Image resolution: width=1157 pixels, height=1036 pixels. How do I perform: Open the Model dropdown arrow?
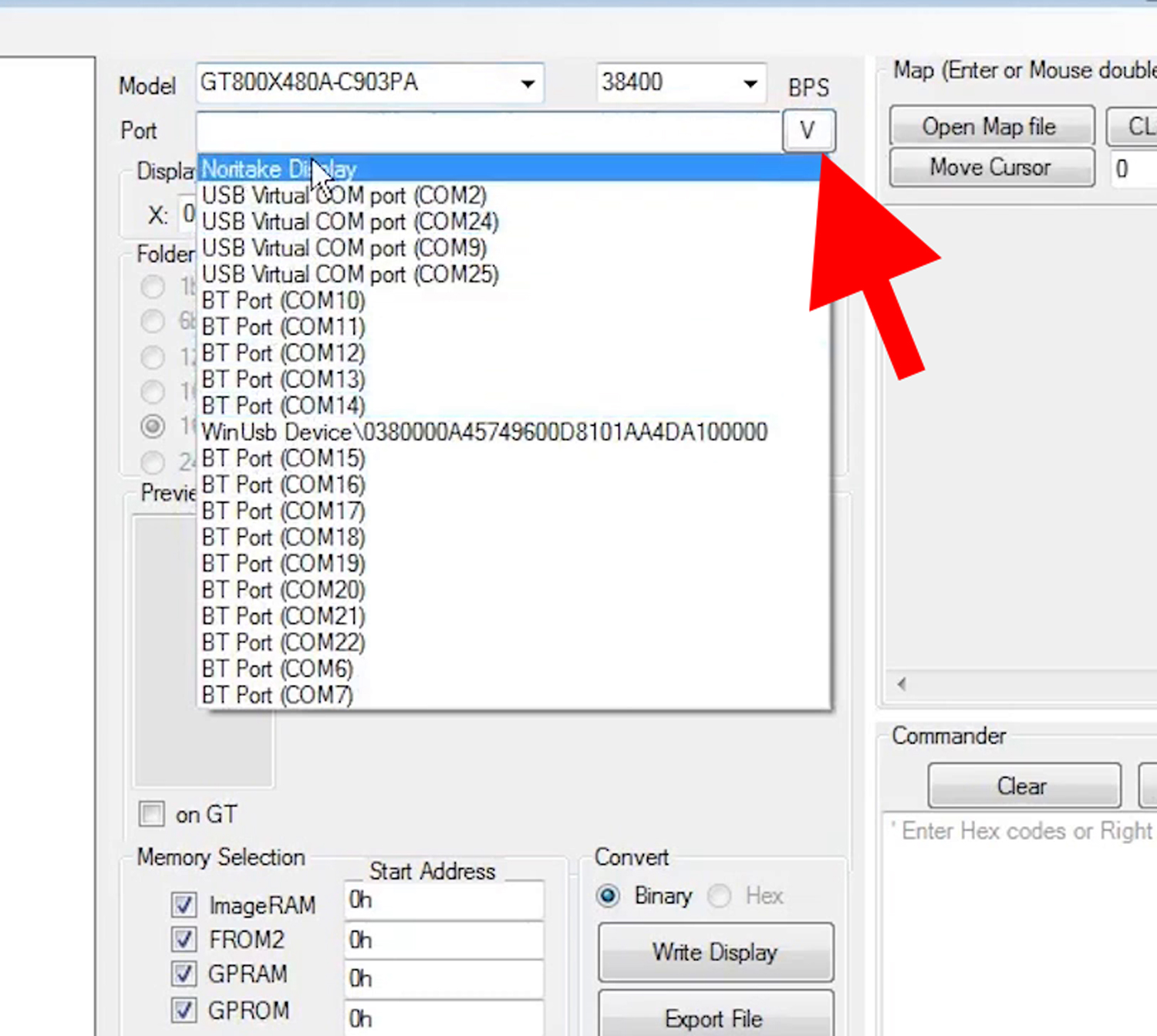coord(528,83)
